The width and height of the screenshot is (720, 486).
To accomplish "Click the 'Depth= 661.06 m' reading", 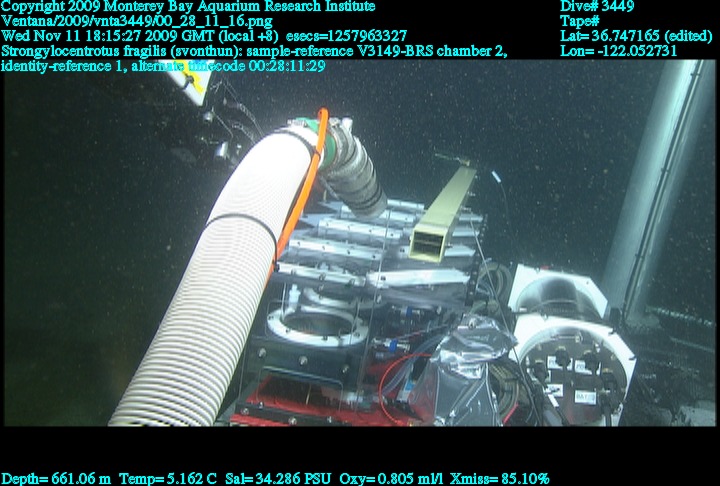I will tap(56, 479).
